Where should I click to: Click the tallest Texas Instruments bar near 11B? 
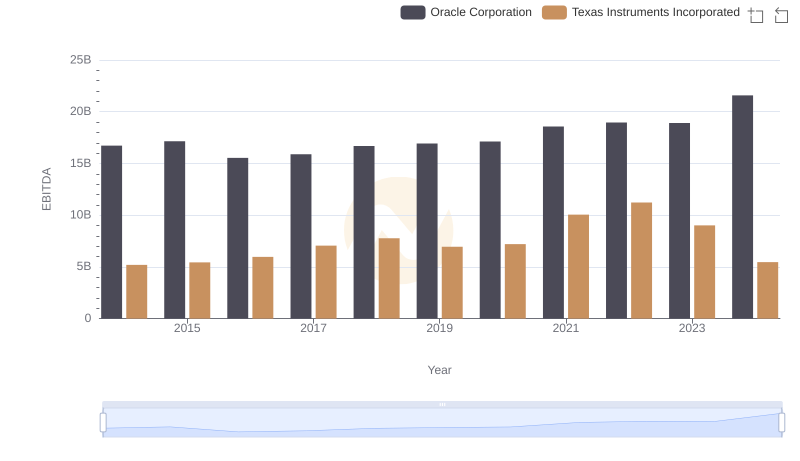641,261
